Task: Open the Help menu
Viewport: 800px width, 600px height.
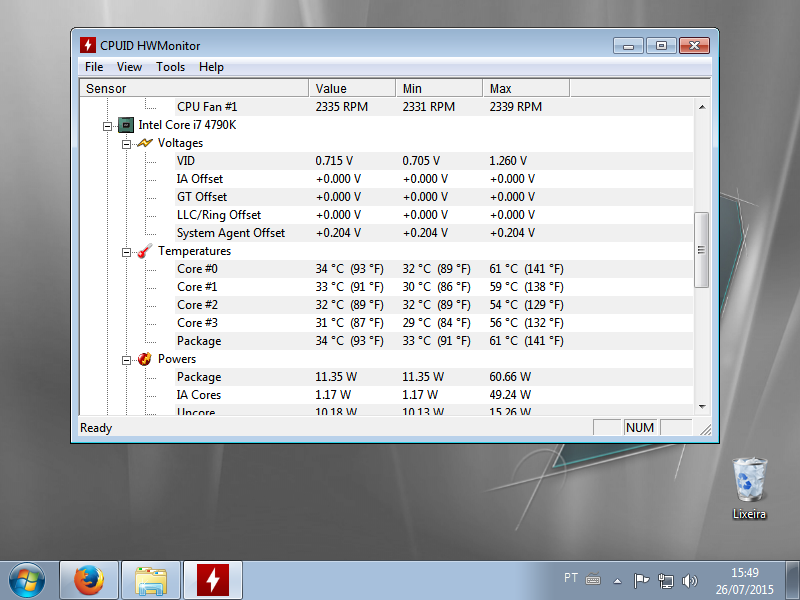Action: [211, 67]
